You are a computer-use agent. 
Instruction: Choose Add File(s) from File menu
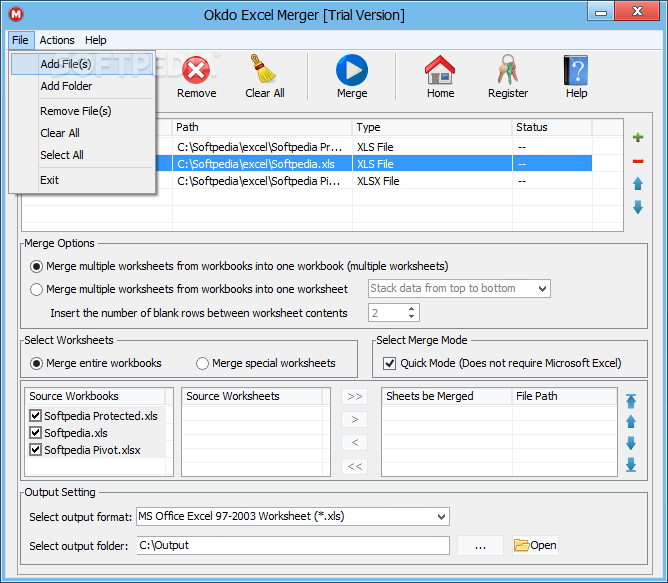click(x=82, y=64)
